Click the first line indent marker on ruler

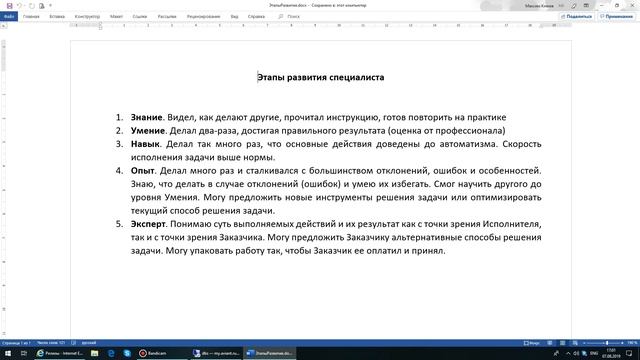tap(100, 24)
